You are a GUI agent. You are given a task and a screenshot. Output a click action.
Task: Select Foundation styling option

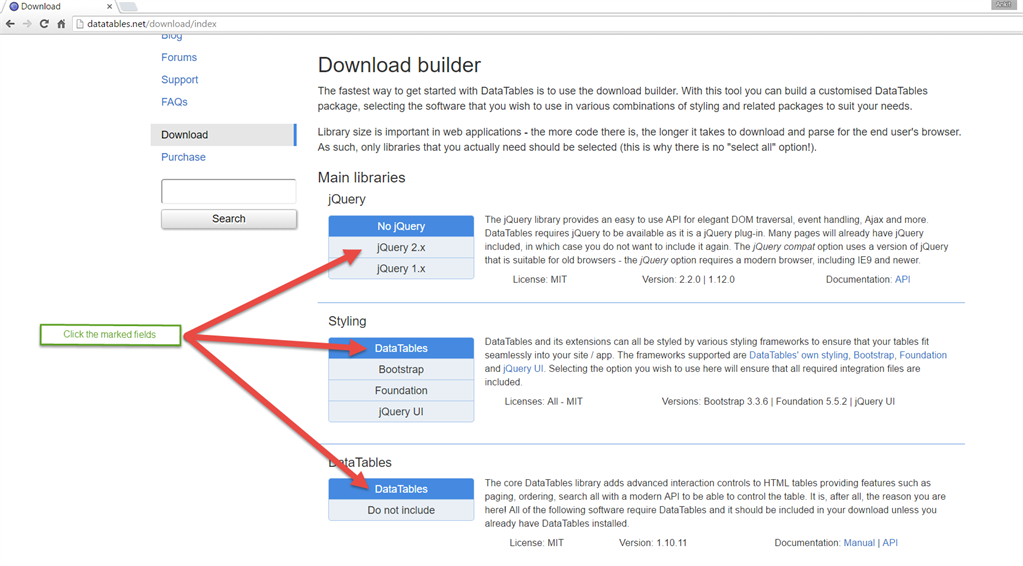pyautogui.click(x=401, y=390)
